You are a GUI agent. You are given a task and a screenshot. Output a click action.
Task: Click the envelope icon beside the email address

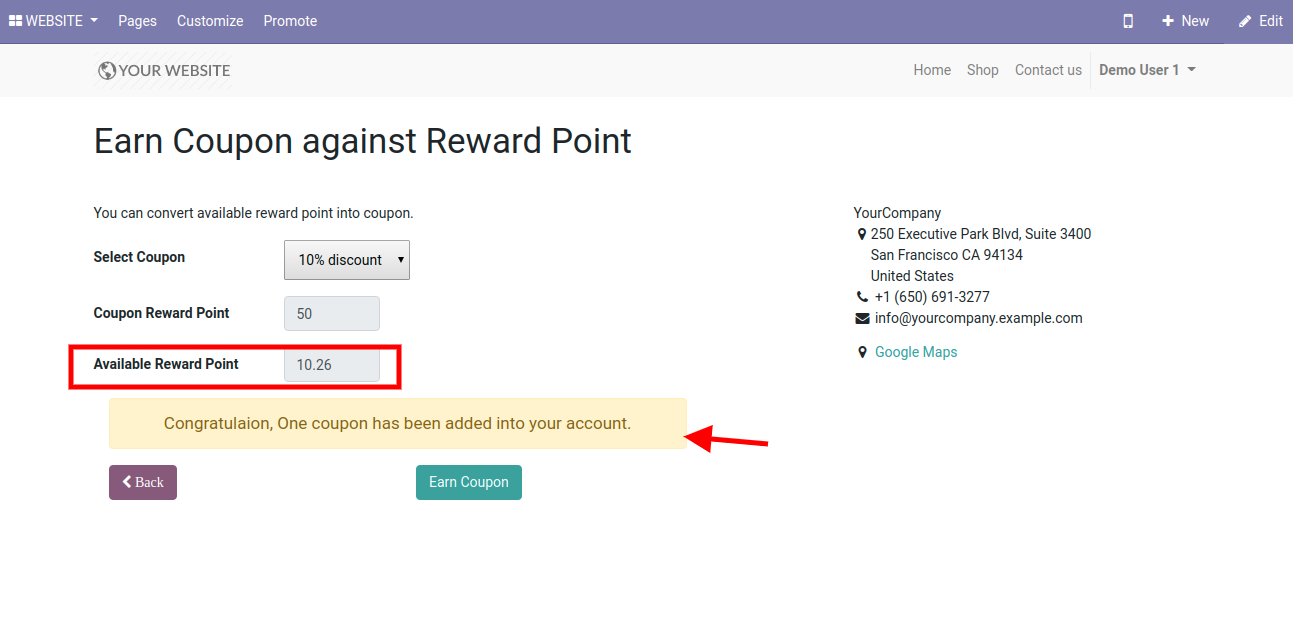click(862, 318)
